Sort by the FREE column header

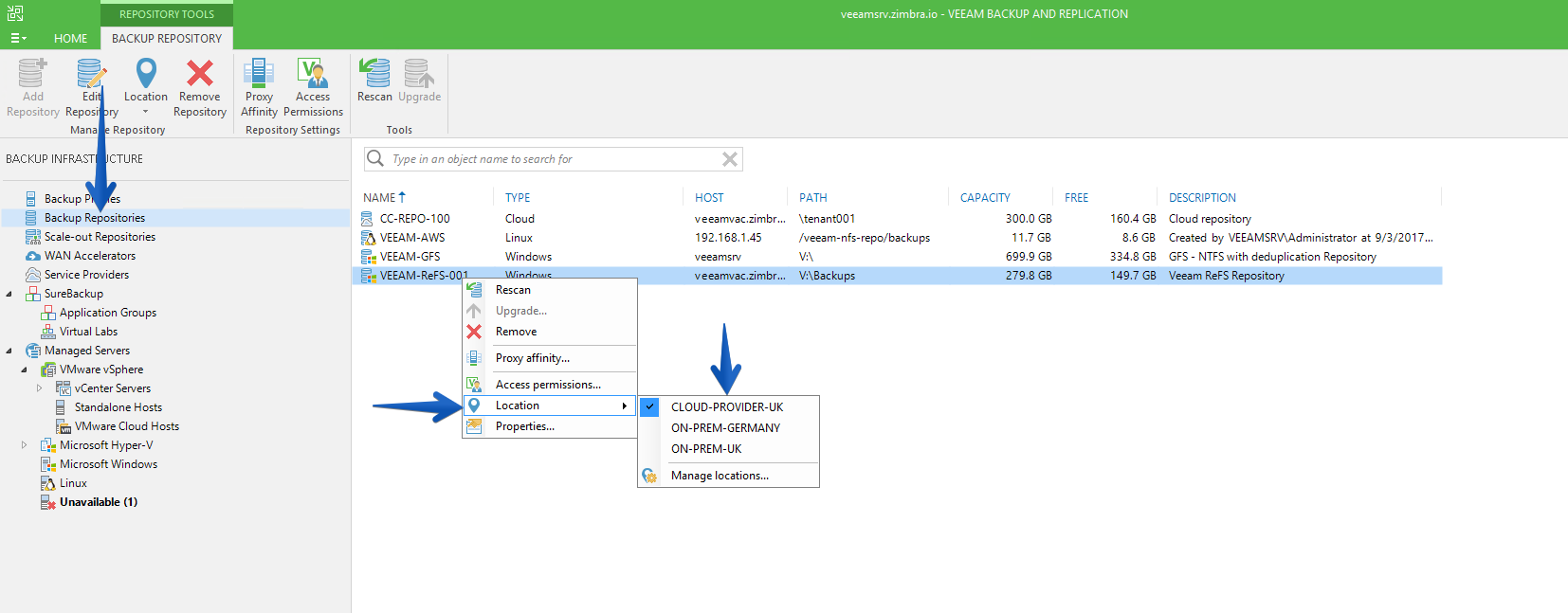click(1076, 198)
